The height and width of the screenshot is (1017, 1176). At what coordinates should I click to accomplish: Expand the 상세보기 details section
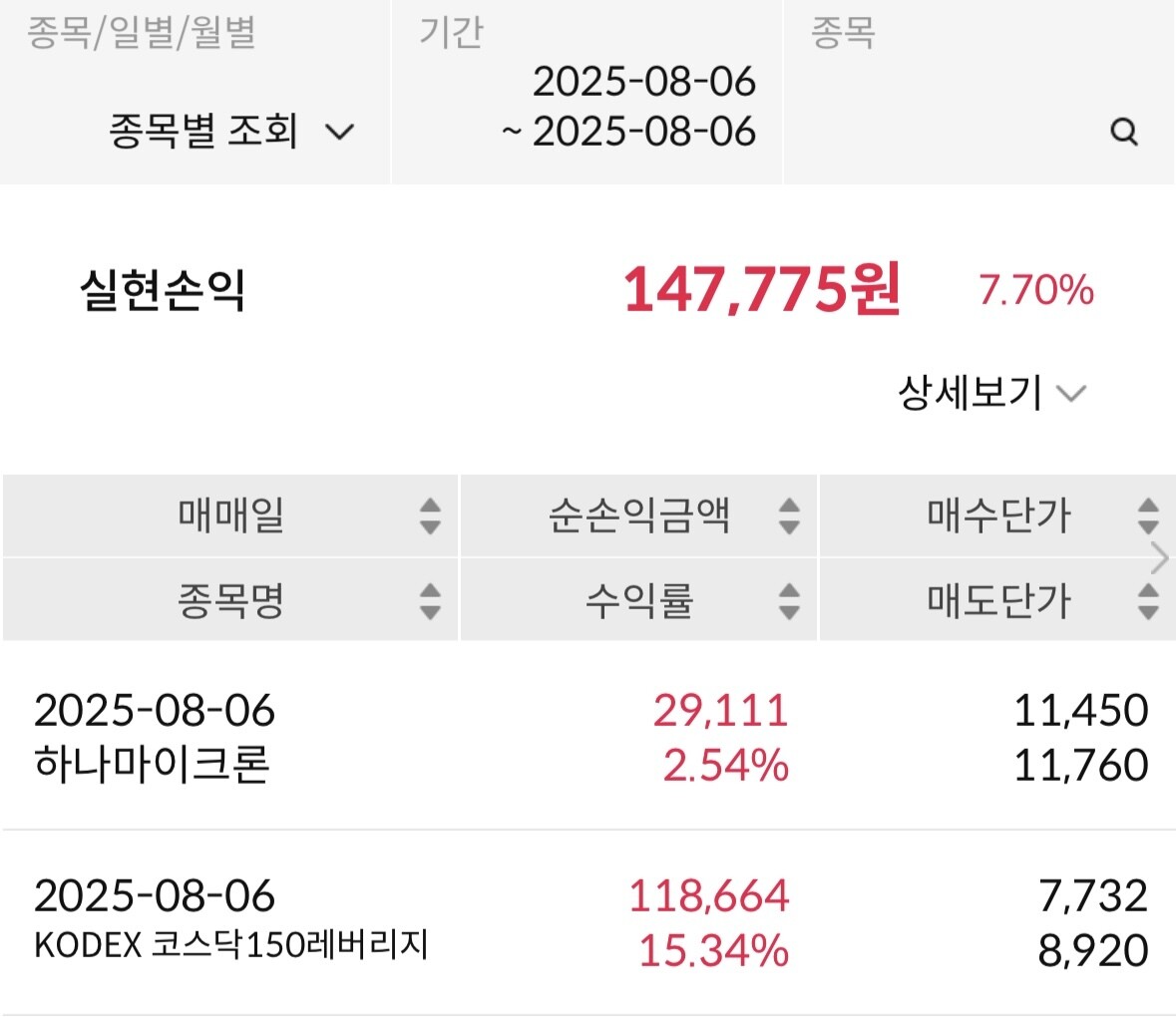[990, 393]
